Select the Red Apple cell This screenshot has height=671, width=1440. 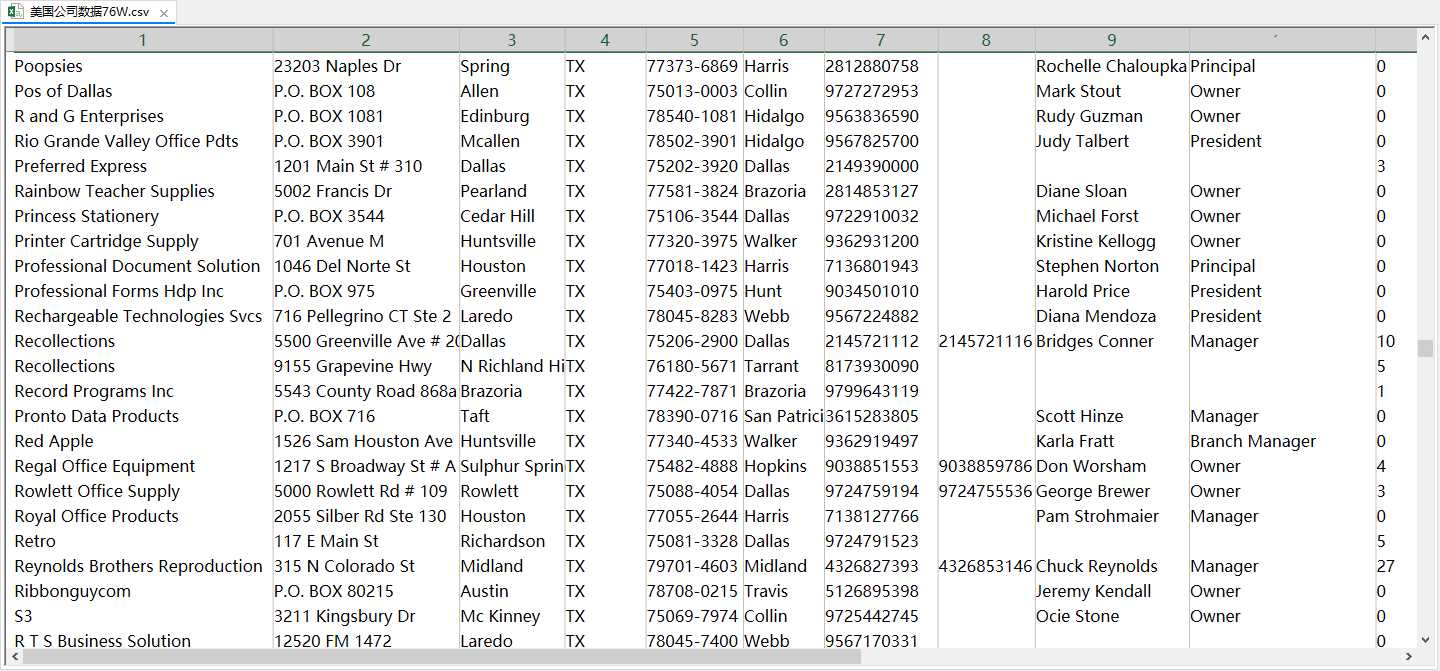143,441
